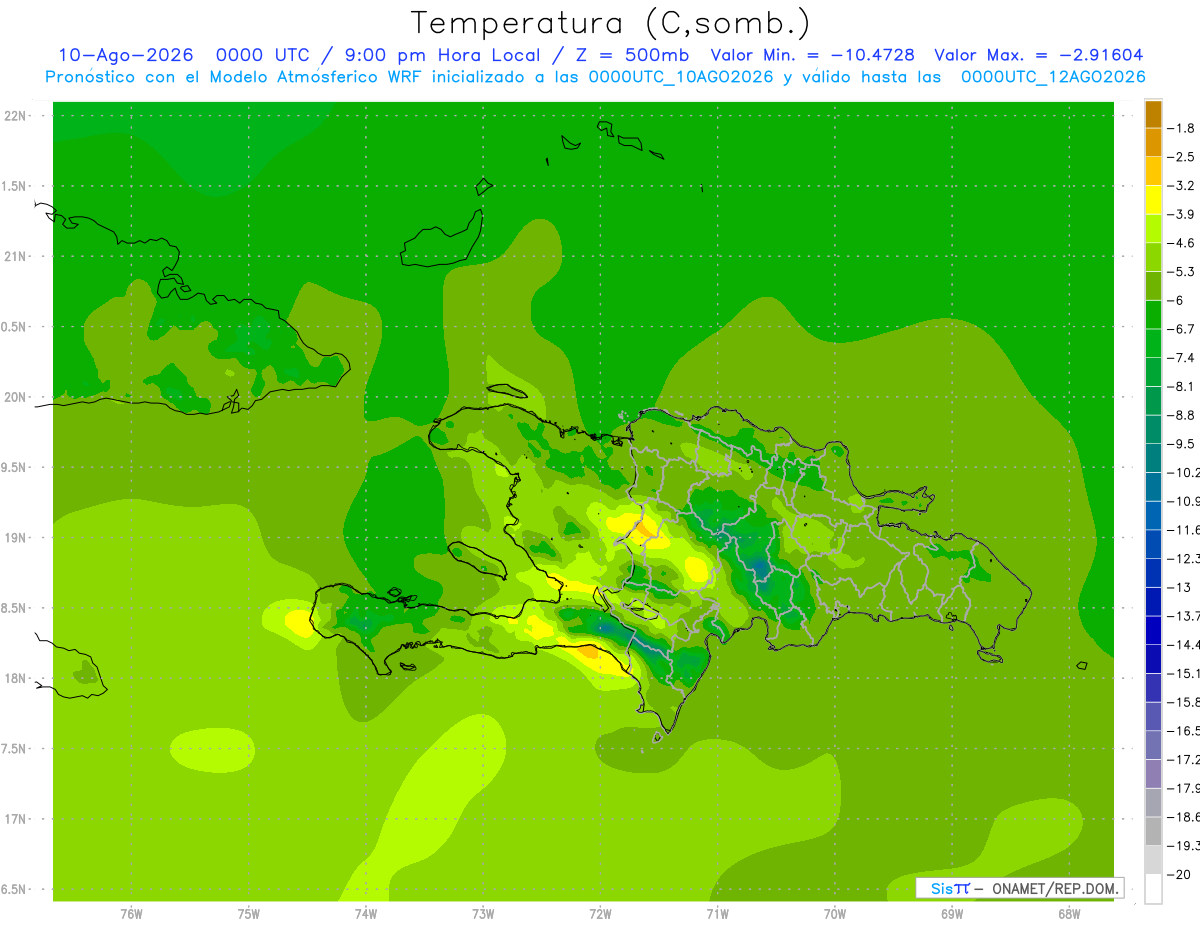Click the '-2.5' colorbar label
Image resolution: width=1200 pixels, height=927 pixels.
coord(1181,157)
